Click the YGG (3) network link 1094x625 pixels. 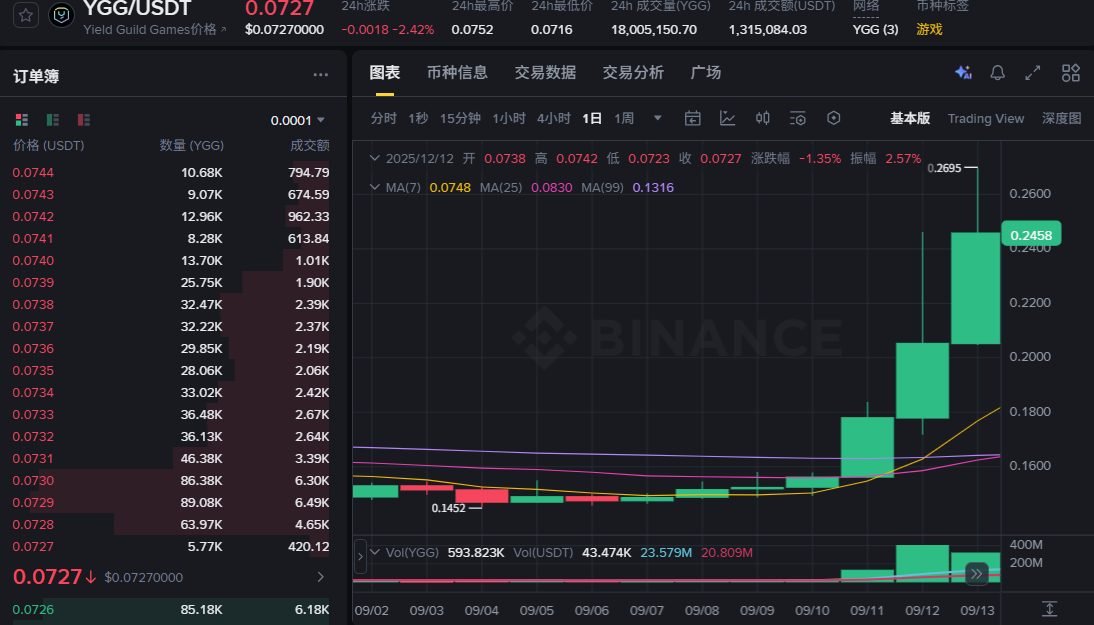[875, 29]
